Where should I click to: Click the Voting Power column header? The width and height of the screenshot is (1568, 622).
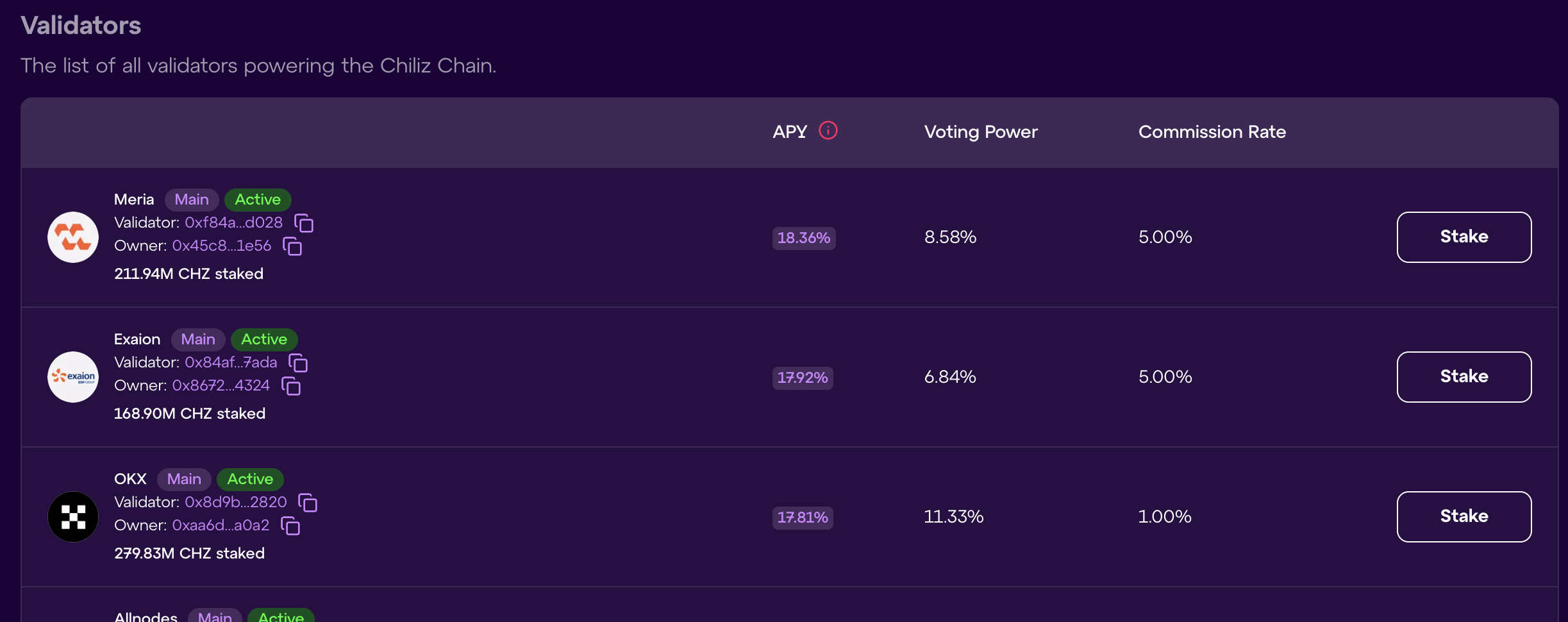(x=980, y=132)
